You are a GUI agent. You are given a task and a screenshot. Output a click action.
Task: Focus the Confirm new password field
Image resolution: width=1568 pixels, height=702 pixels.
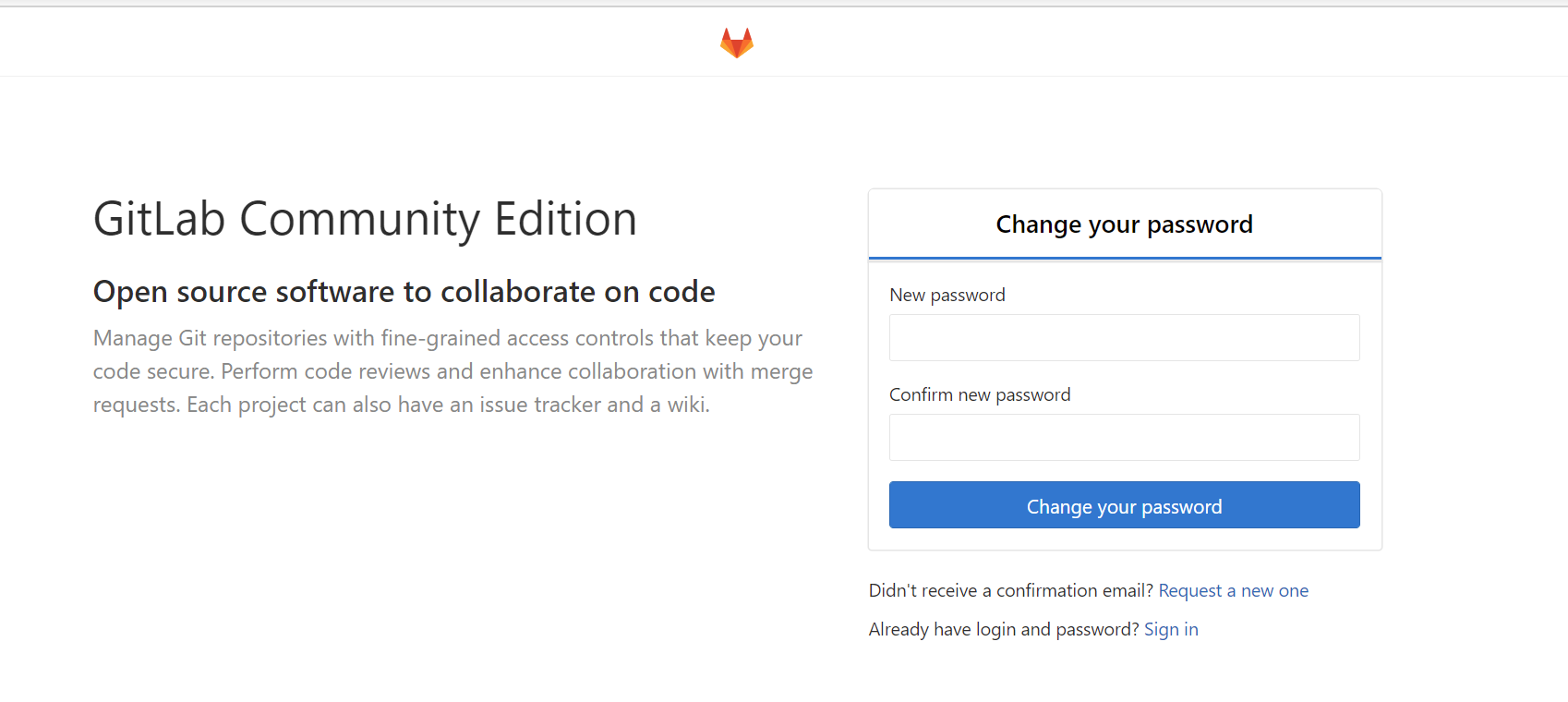pos(1124,437)
